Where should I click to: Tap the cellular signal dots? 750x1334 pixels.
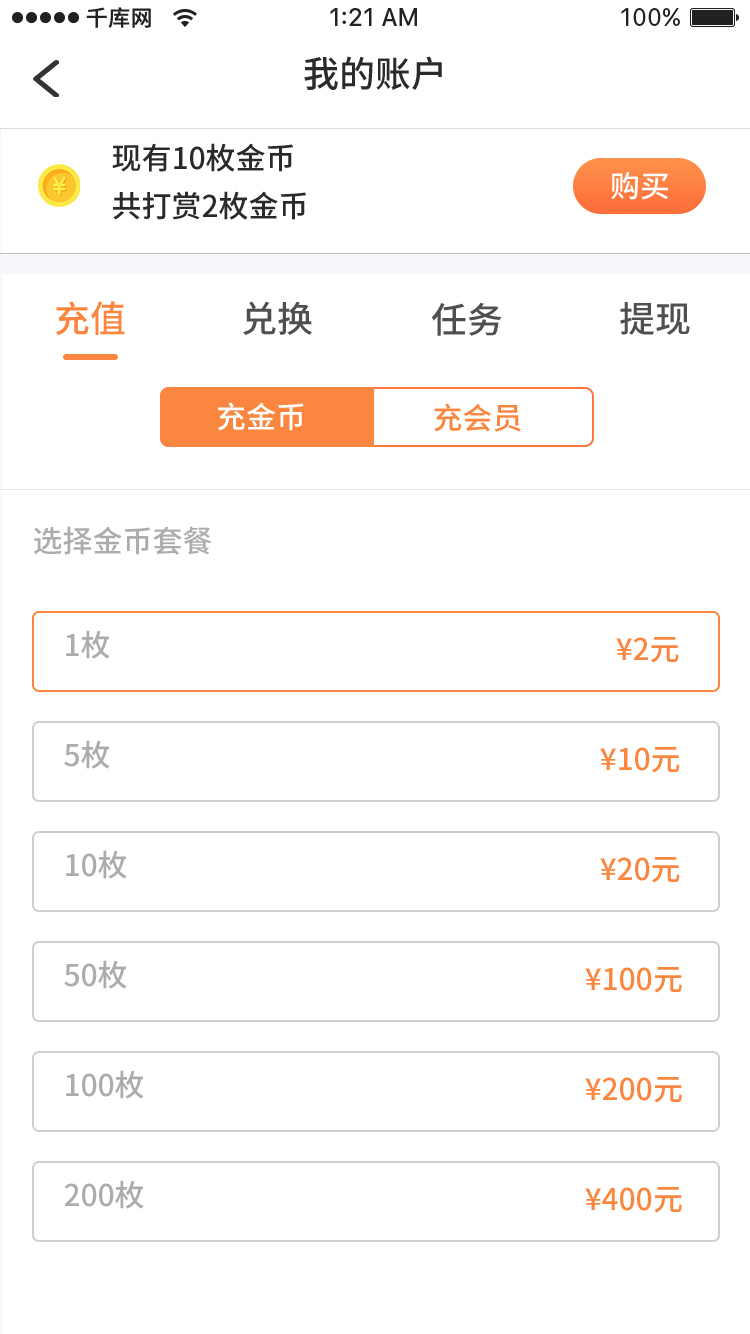click(45, 18)
